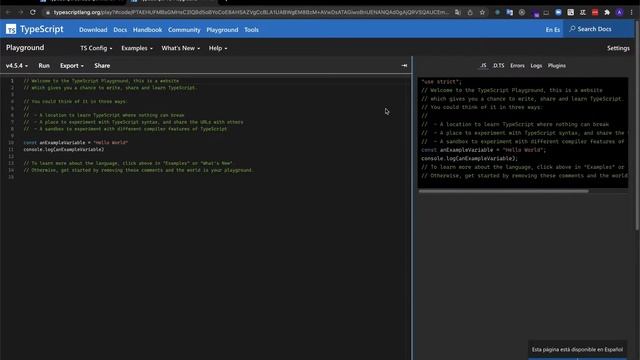Expand the Export dropdown

(x=71, y=66)
